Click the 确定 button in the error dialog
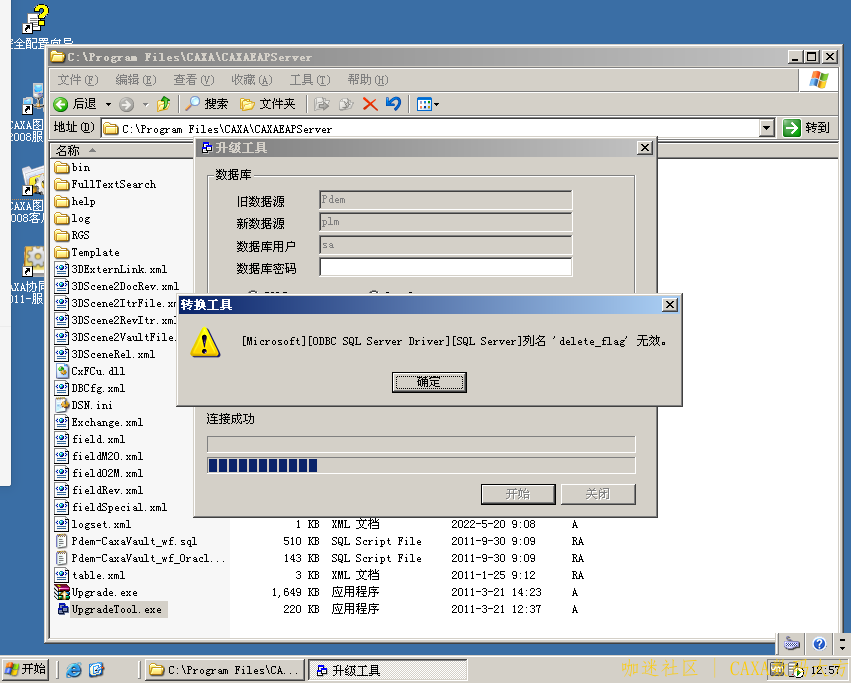 pyautogui.click(x=428, y=382)
